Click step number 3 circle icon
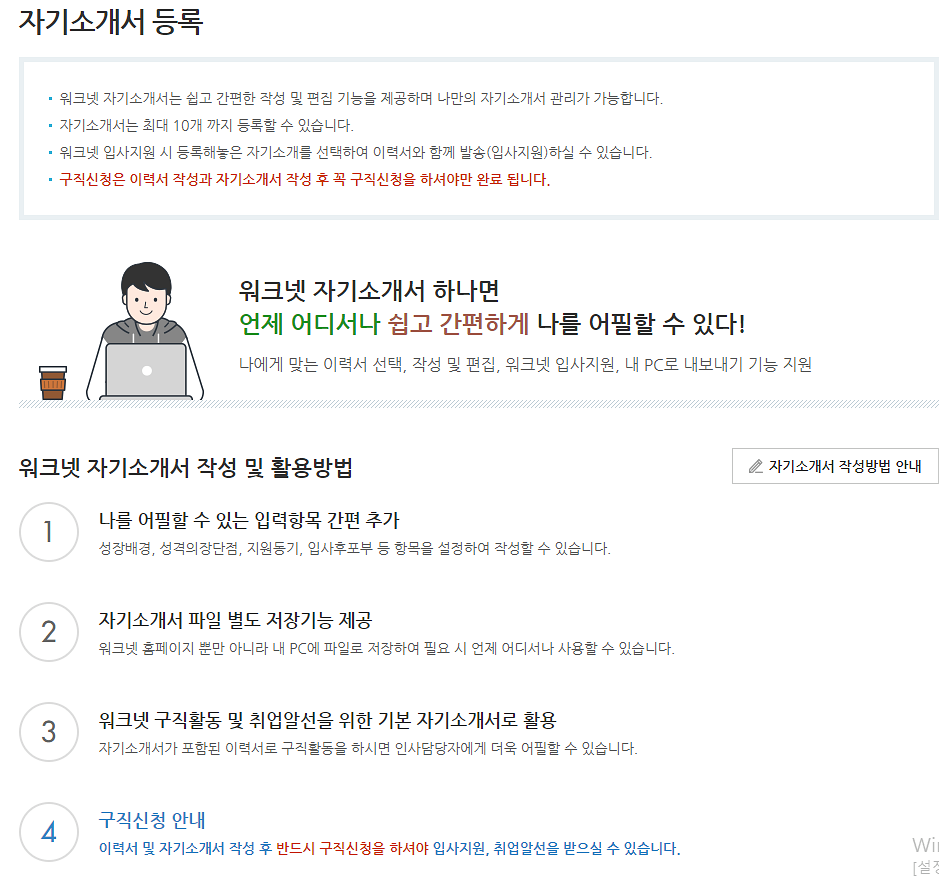Image resolution: width=939 pixels, height=894 pixels. [x=49, y=732]
